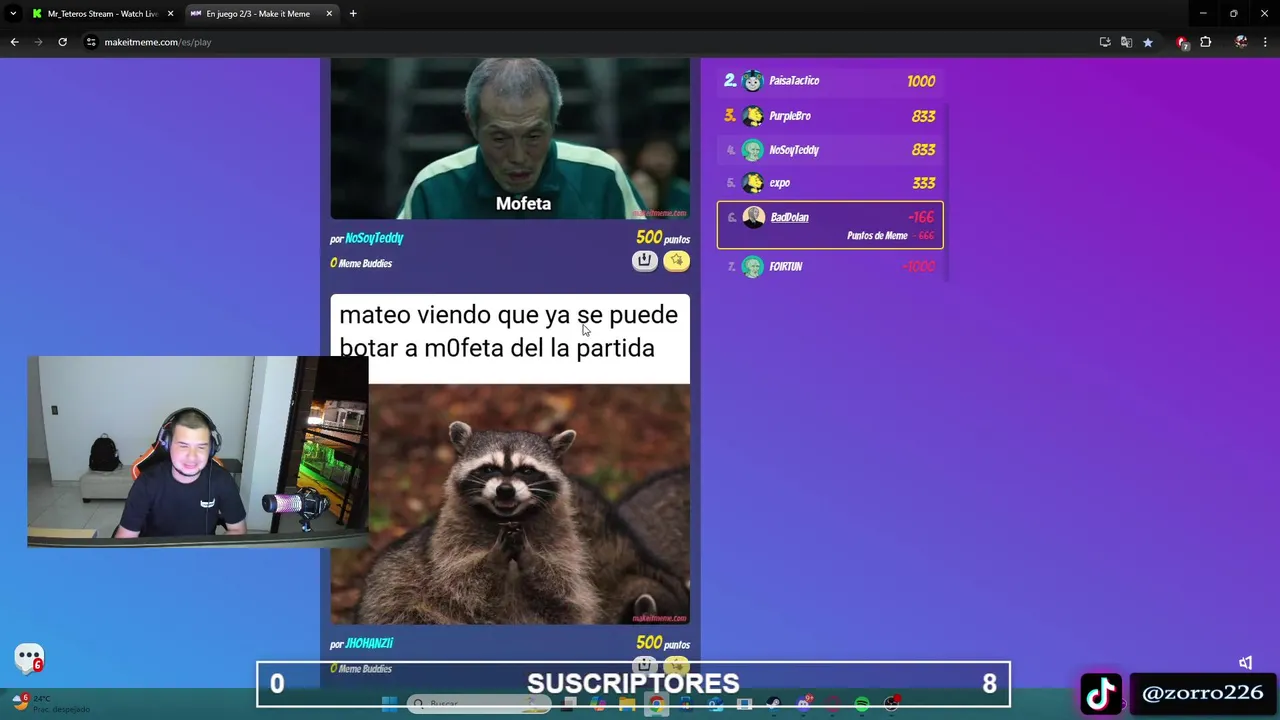Screen dimensions: 1280x720
Task: Click PurpleBro's avatar icon
Action: 753,116
